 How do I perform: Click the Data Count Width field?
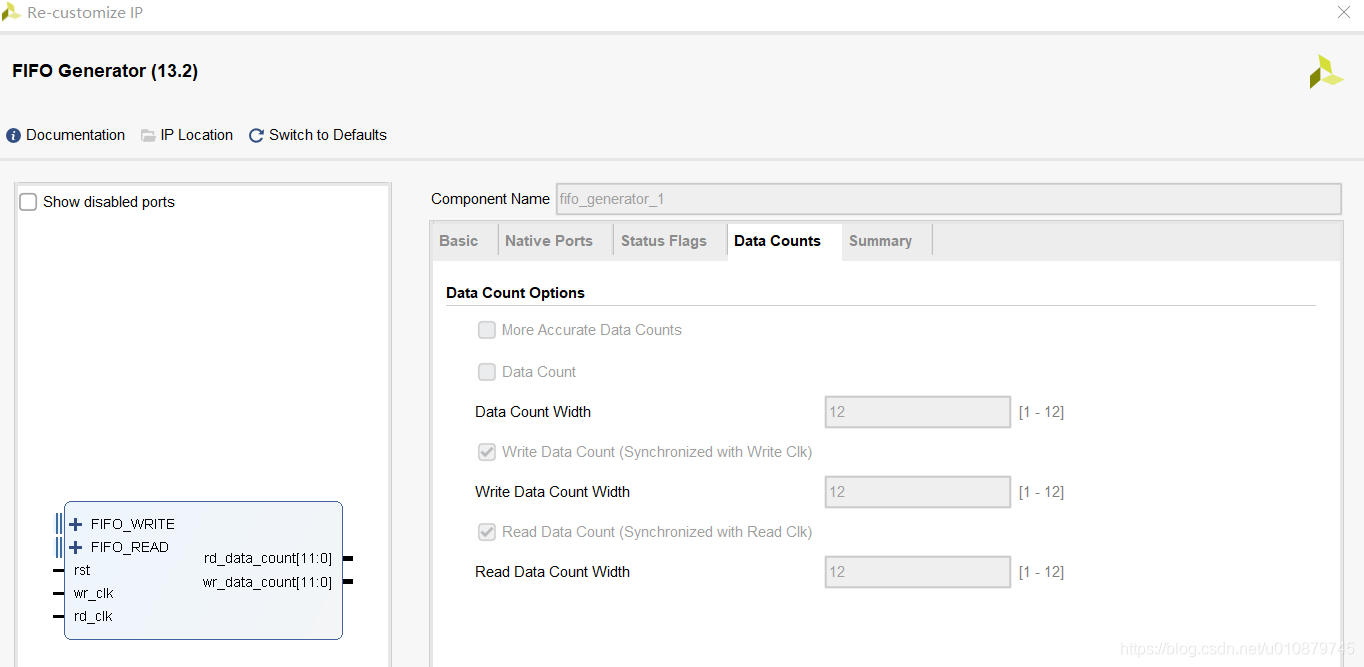pos(918,412)
